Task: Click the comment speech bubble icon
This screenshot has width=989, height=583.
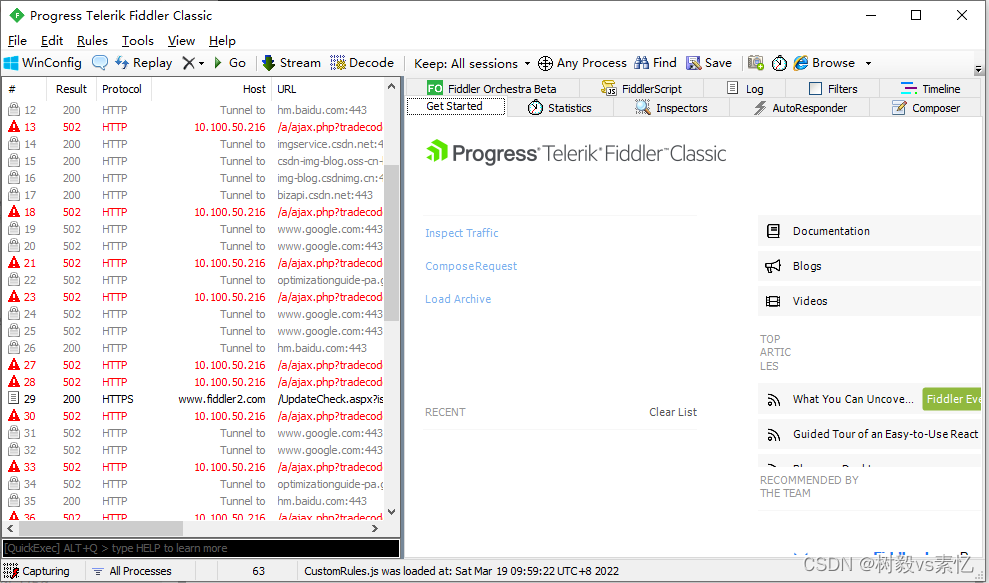Action: pos(100,63)
